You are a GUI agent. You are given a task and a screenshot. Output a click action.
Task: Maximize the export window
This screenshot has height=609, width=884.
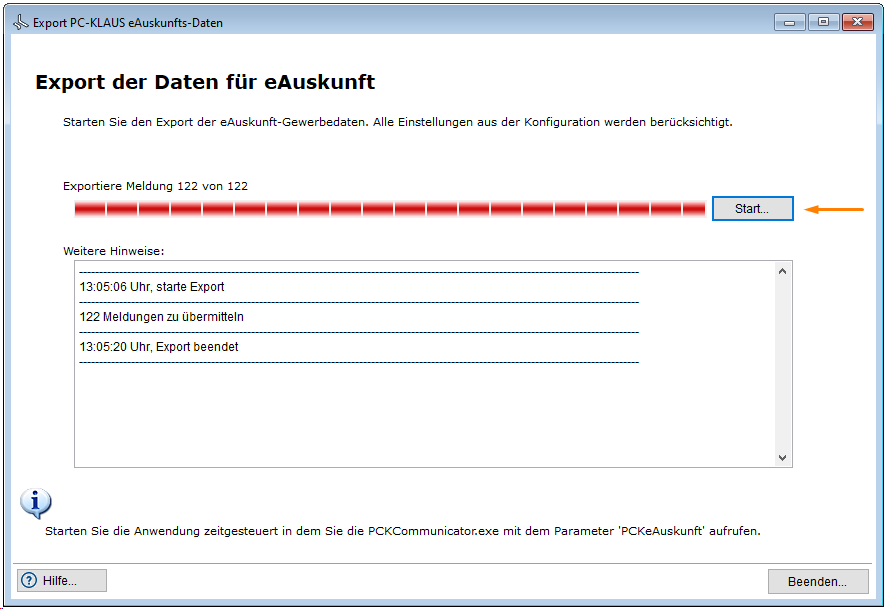pyautogui.click(x=823, y=22)
